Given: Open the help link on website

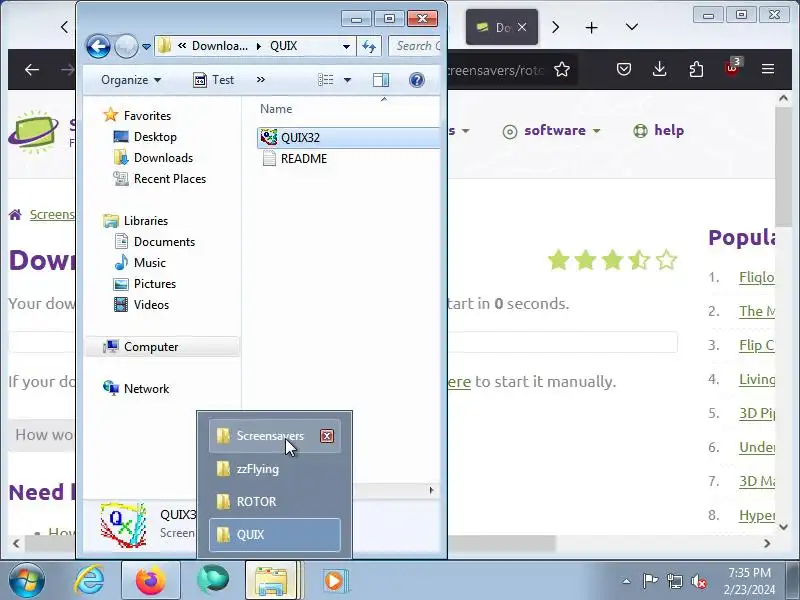Looking at the screenshot, I should (x=658, y=131).
